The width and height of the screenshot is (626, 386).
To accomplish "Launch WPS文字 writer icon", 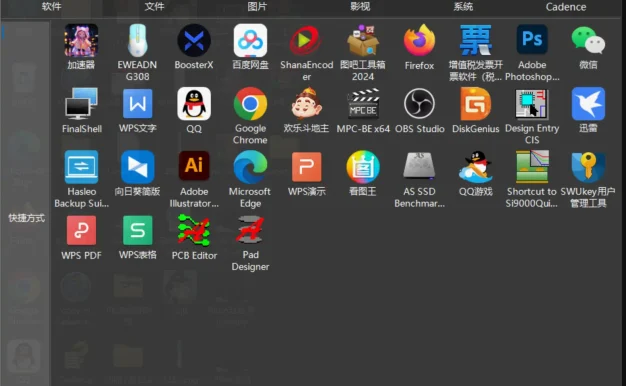I will (x=137, y=104).
